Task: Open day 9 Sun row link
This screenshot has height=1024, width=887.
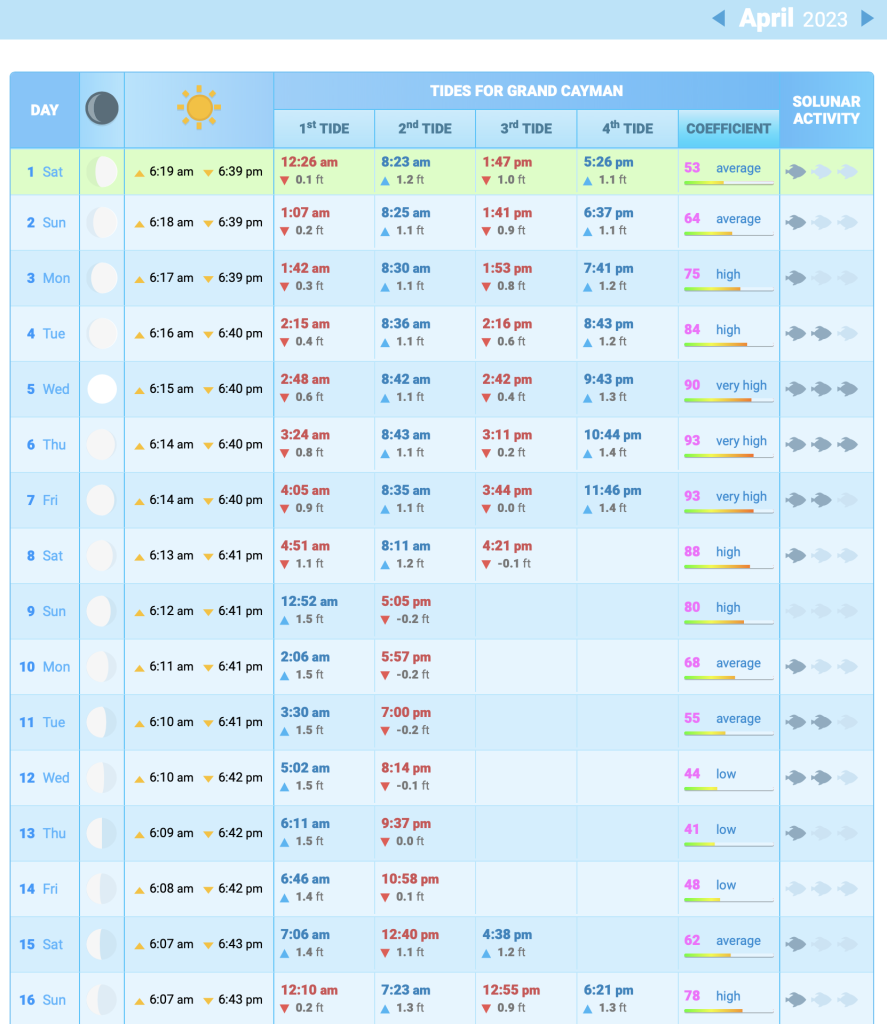Action: 44,611
